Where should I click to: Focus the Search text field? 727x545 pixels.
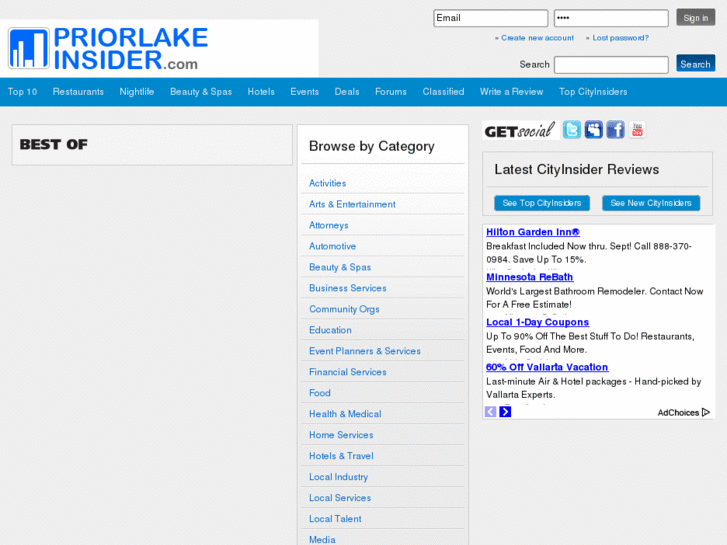611,64
